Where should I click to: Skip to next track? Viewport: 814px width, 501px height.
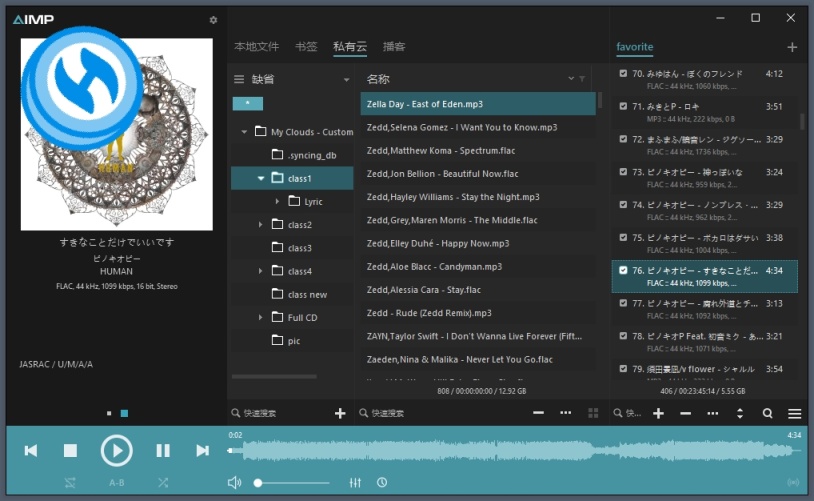click(202, 451)
